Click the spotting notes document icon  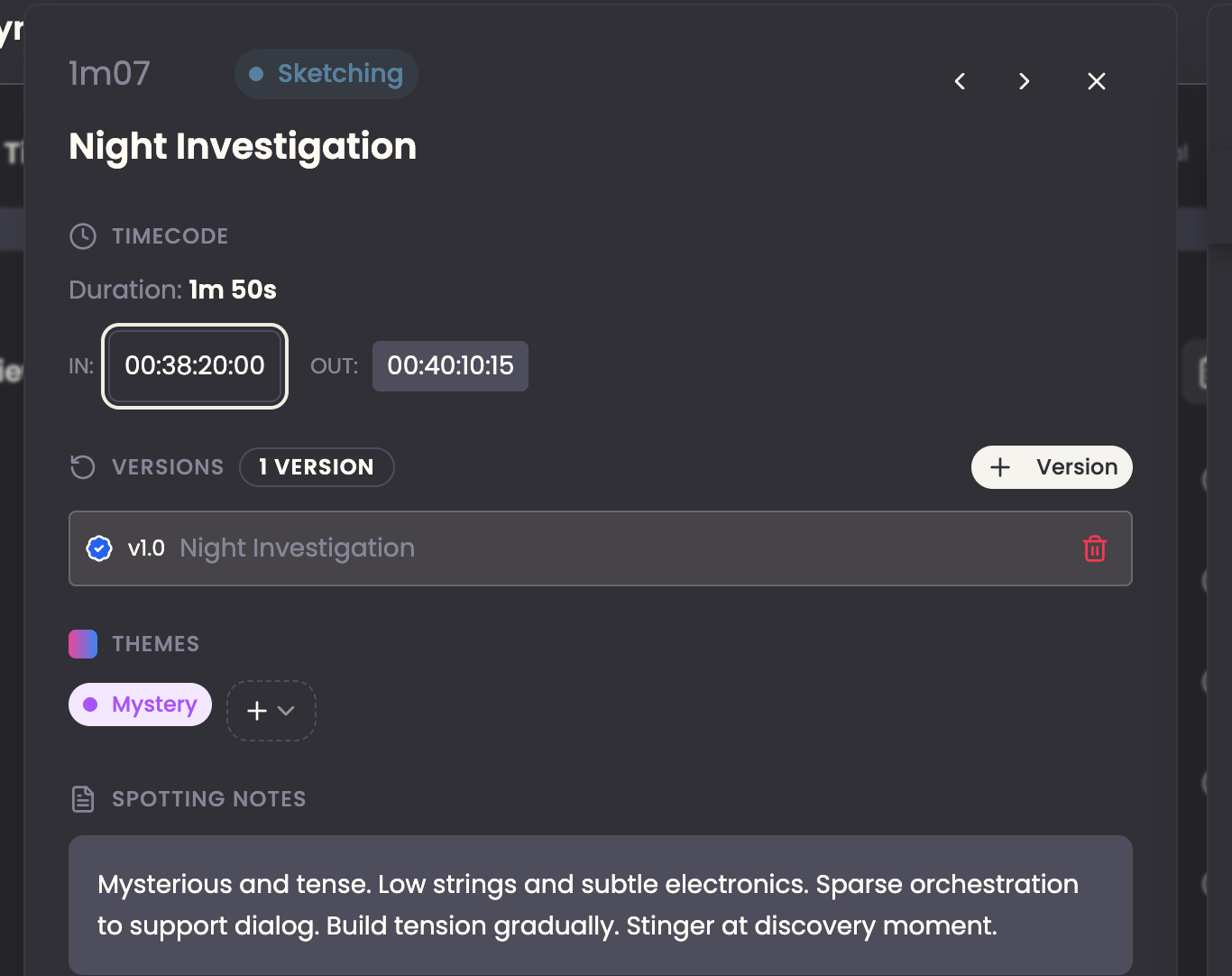(x=83, y=799)
